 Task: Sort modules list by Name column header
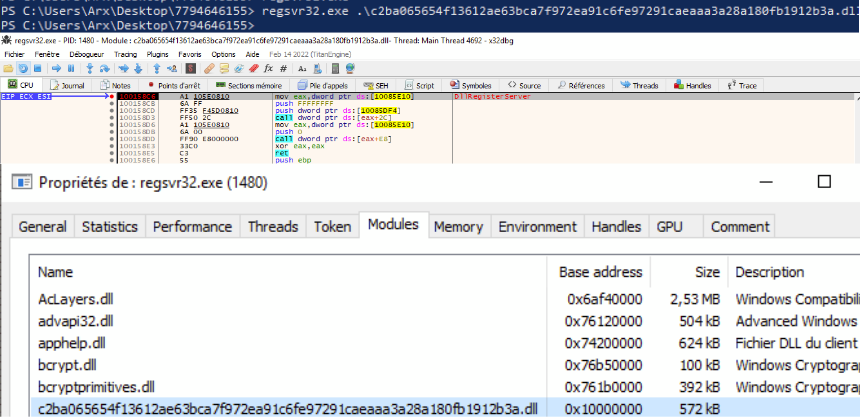pyautogui.click(x=56, y=272)
